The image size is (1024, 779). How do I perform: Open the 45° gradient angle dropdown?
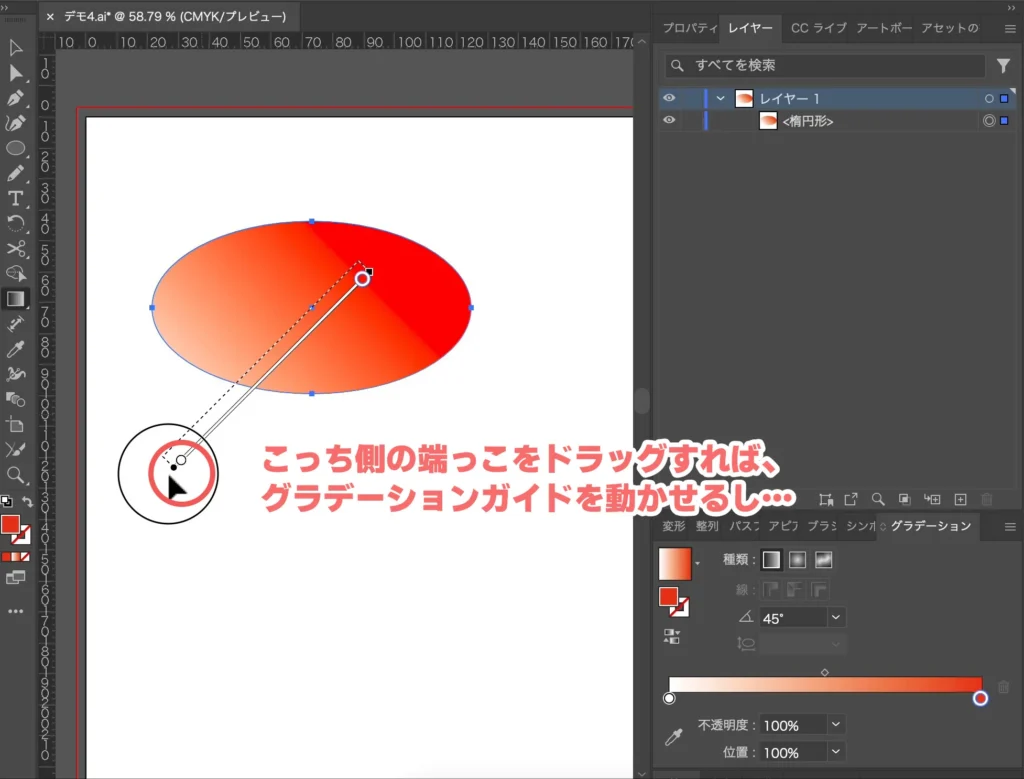835,617
